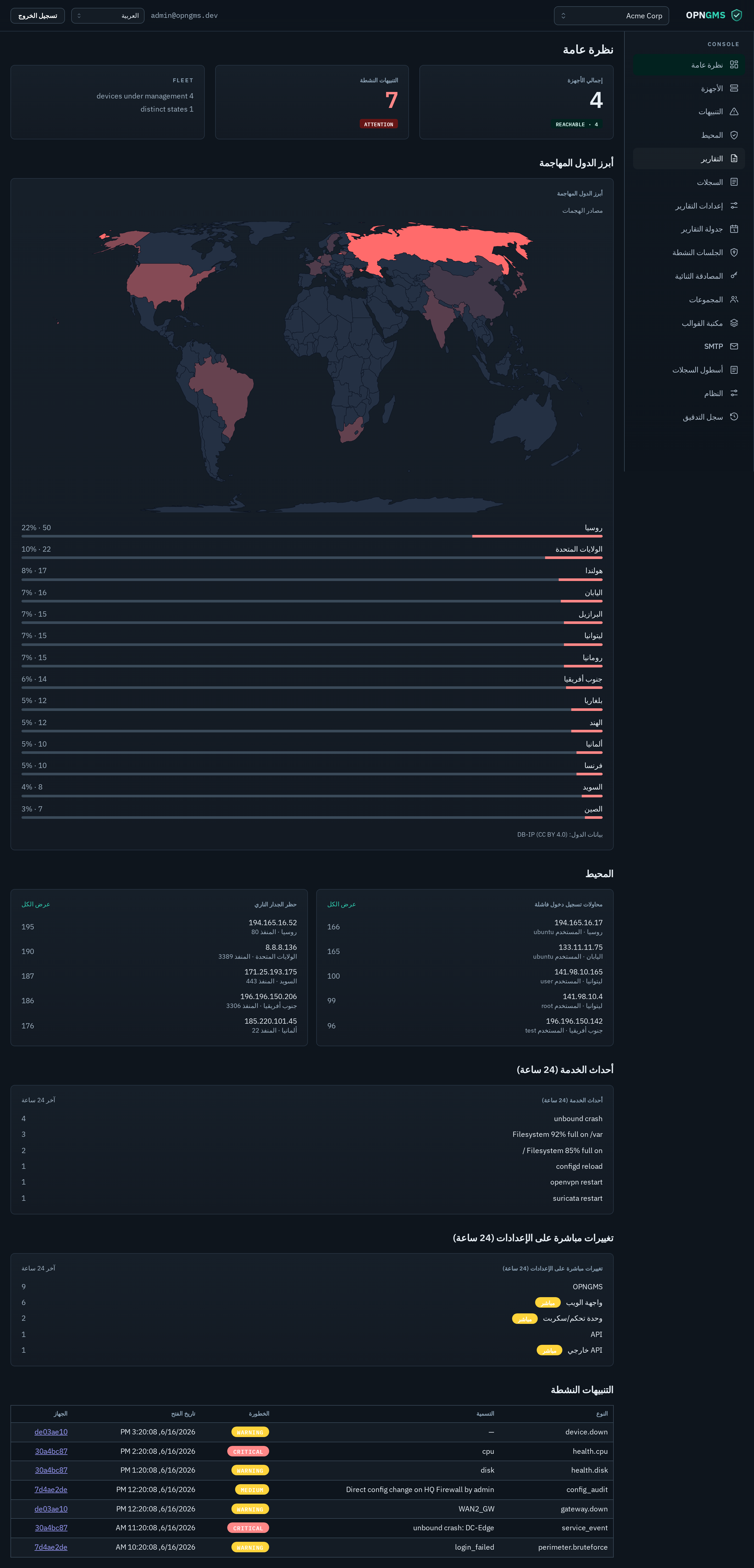Image resolution: width=754 pixels, height=1568 pixels.
Task: Open device link de03ae10 in the gateway.down row
Action: 51,1509
